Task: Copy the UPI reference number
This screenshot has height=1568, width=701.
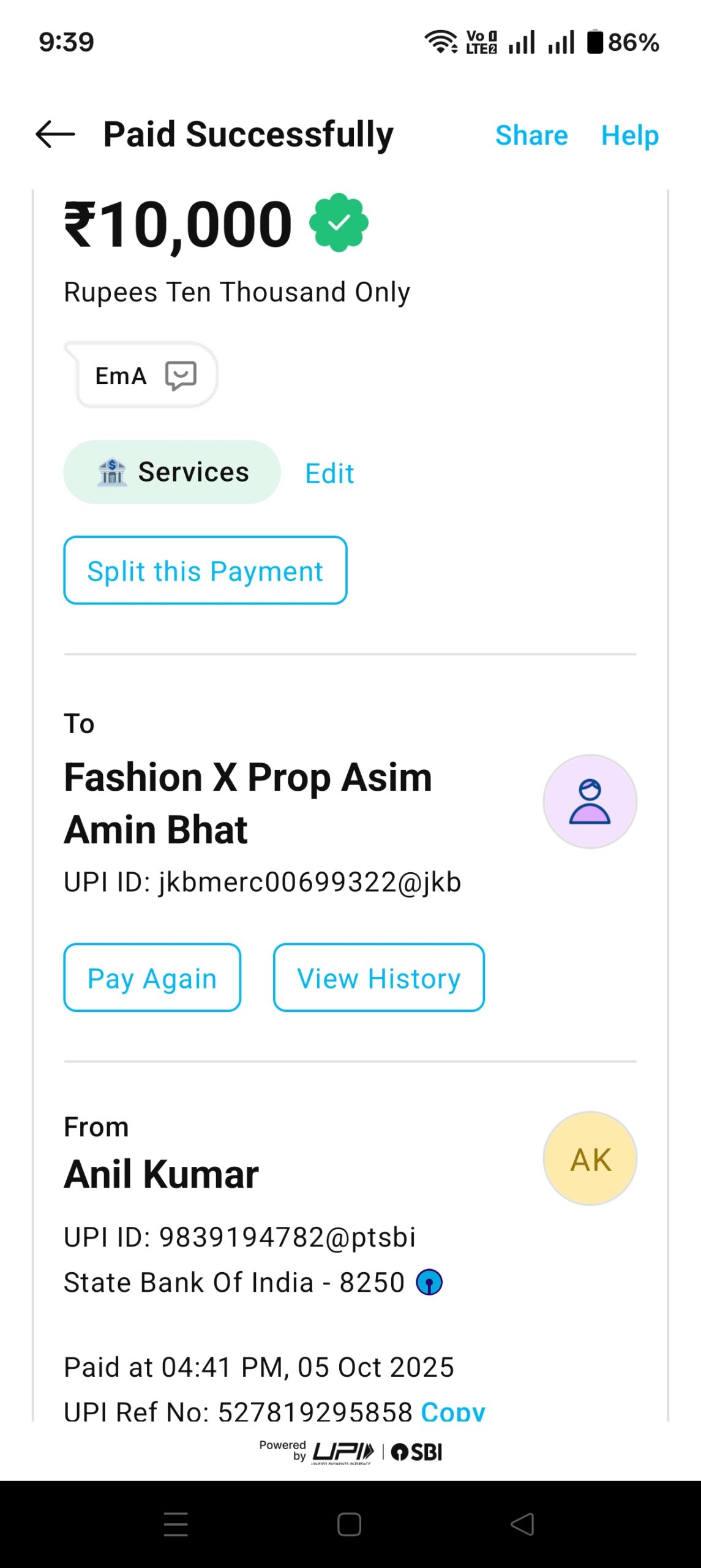Action: coord(453,1411)
